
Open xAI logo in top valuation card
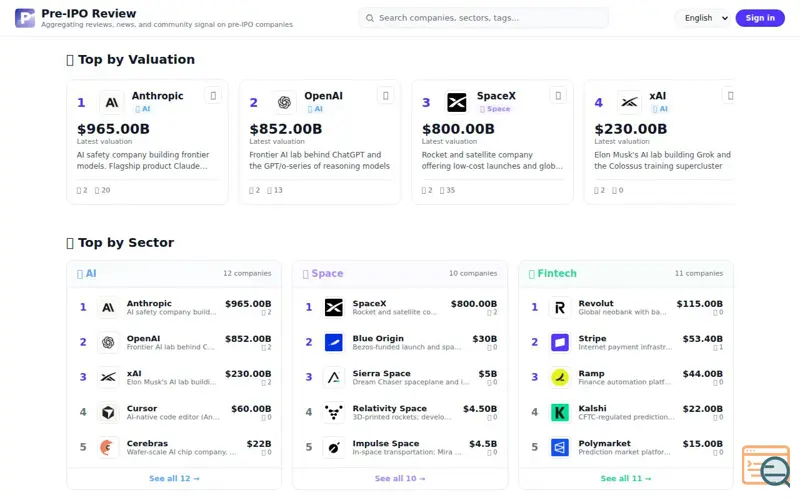pos(629,103)
